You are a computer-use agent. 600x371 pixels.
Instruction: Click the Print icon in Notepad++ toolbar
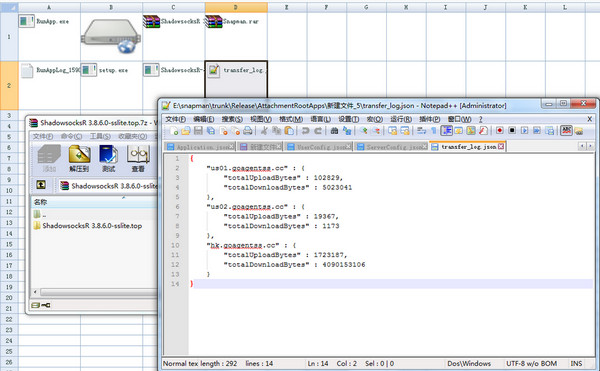(248, 131)
